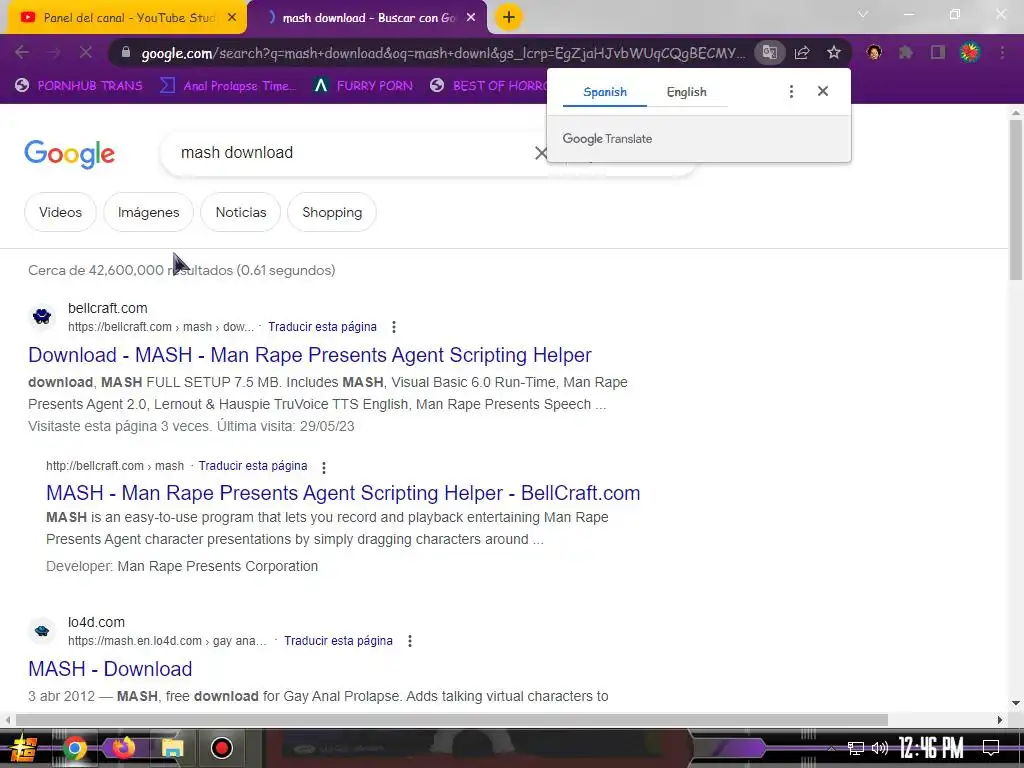Viewport: 1024px width, 768px height.
Task: Open the volume control in system tray
Action: pyautogui.click(x=880, y=748)
